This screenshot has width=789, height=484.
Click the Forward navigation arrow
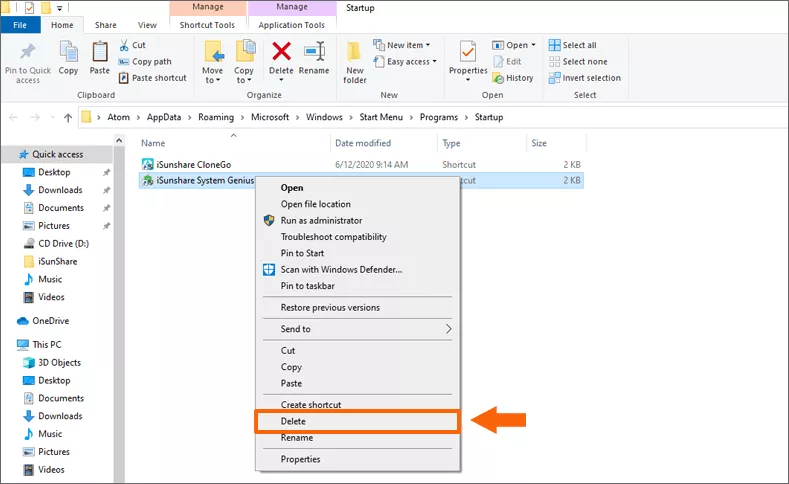pos(35,118)
